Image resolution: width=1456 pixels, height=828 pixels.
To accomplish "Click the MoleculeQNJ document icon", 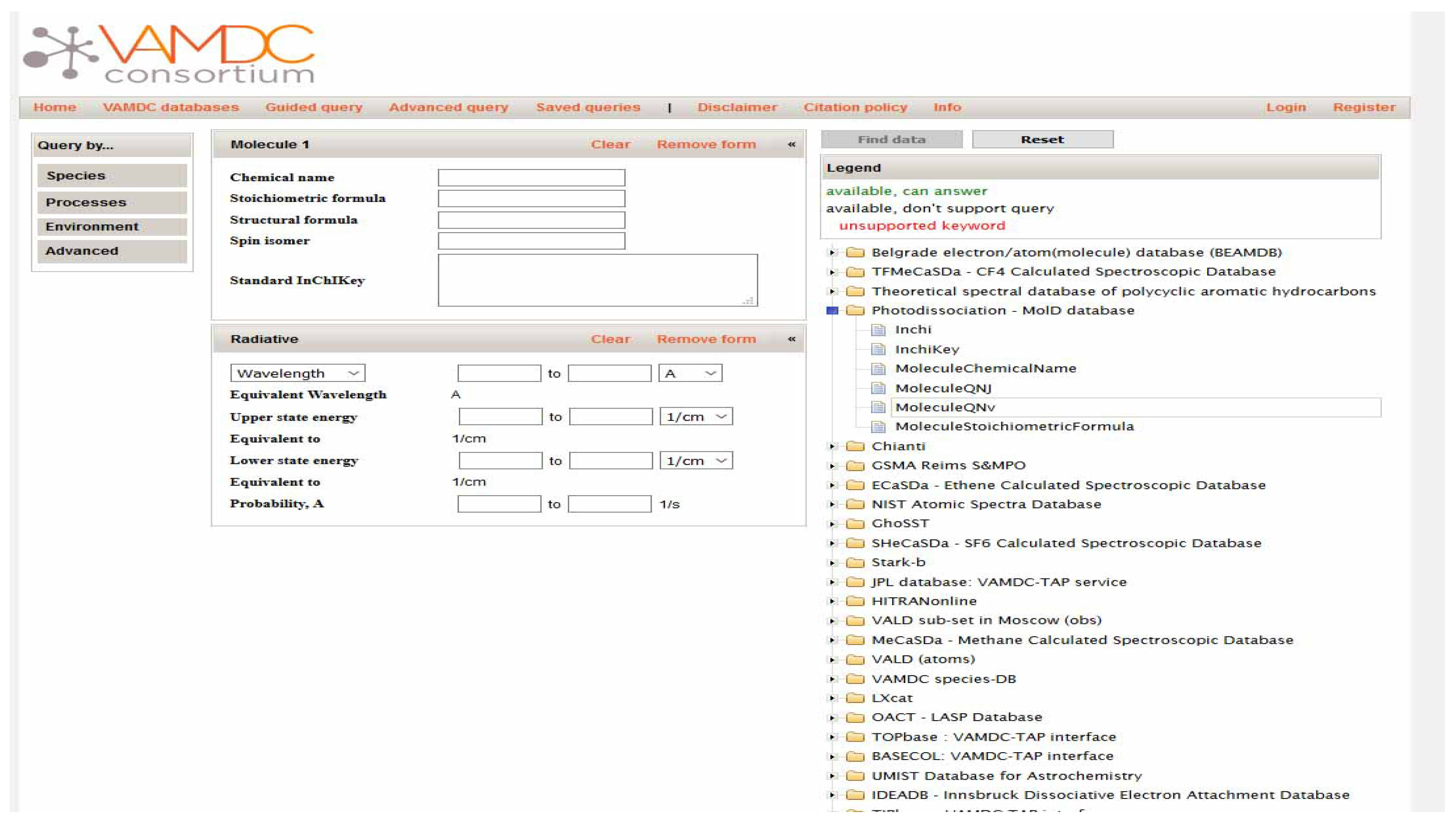I will pos(879,388).
